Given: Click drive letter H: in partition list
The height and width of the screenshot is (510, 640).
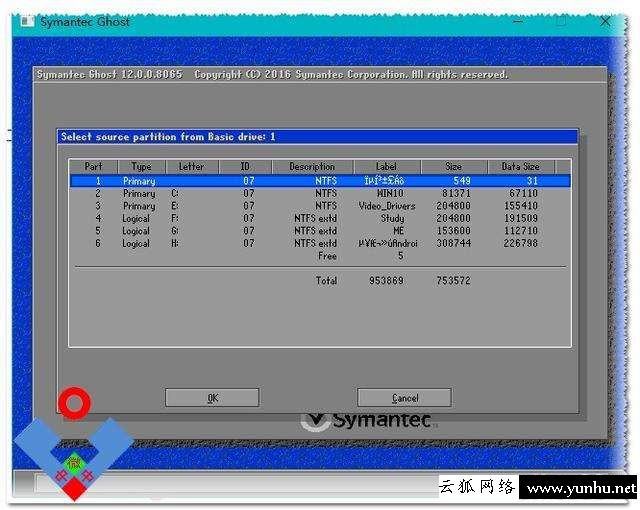Looking at the screenshot, I should (175, 243).
